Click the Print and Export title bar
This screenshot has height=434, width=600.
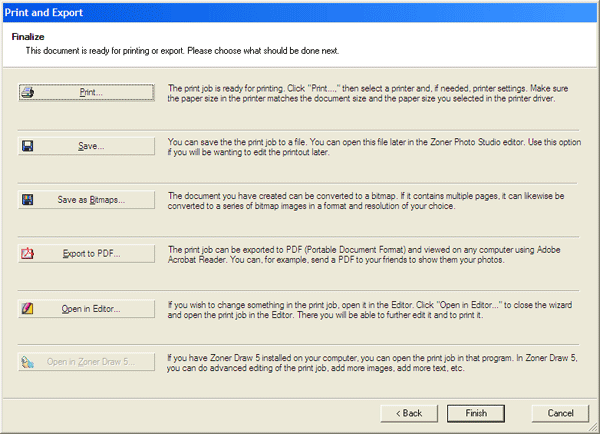(300, 11)
